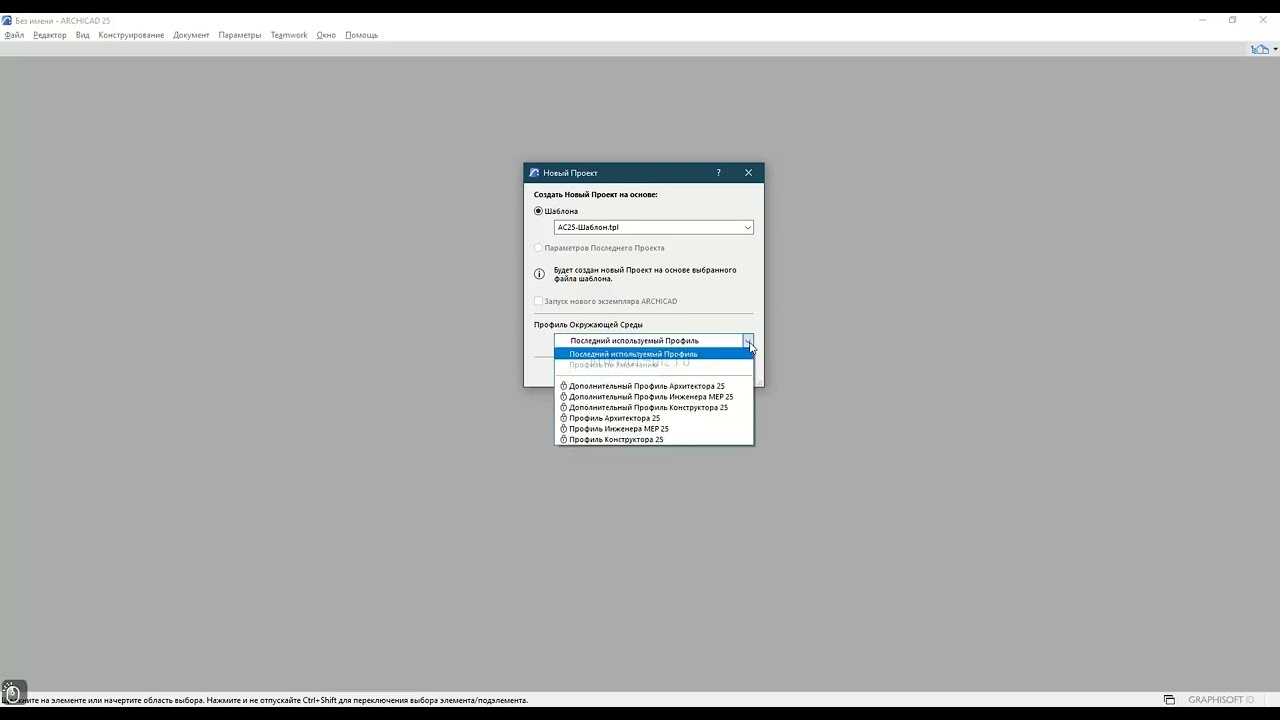The width and height of the screenshot is (1280, 720).
Task: Open the Файл menu
Action: tap(14, 35)
